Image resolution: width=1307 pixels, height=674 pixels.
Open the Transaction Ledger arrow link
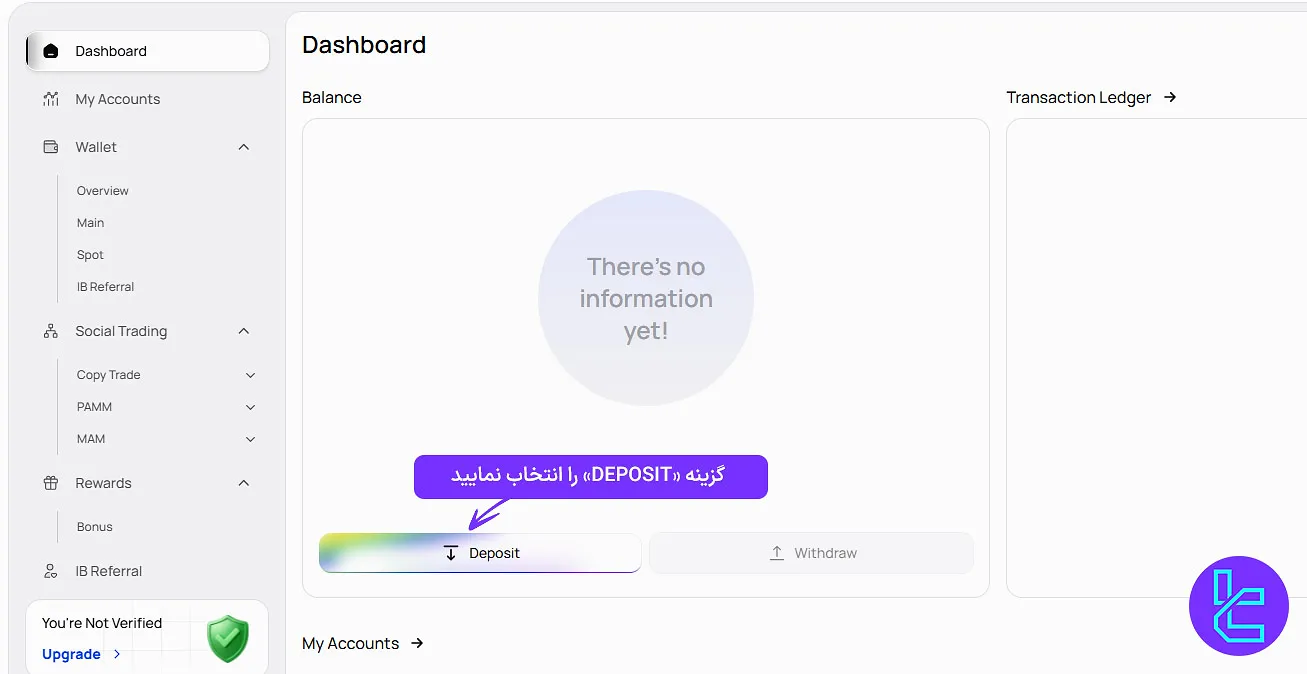(x=1170, y=97)
